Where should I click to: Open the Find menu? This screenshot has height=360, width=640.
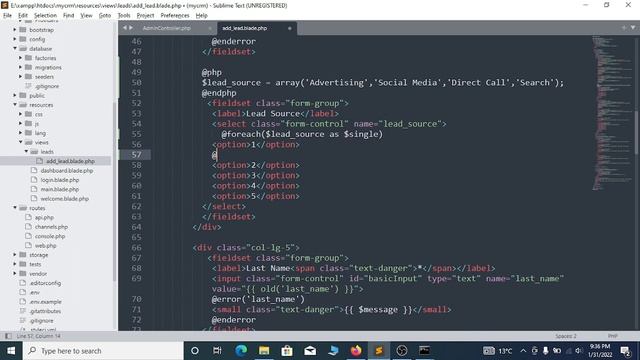(x=69, y=16)
